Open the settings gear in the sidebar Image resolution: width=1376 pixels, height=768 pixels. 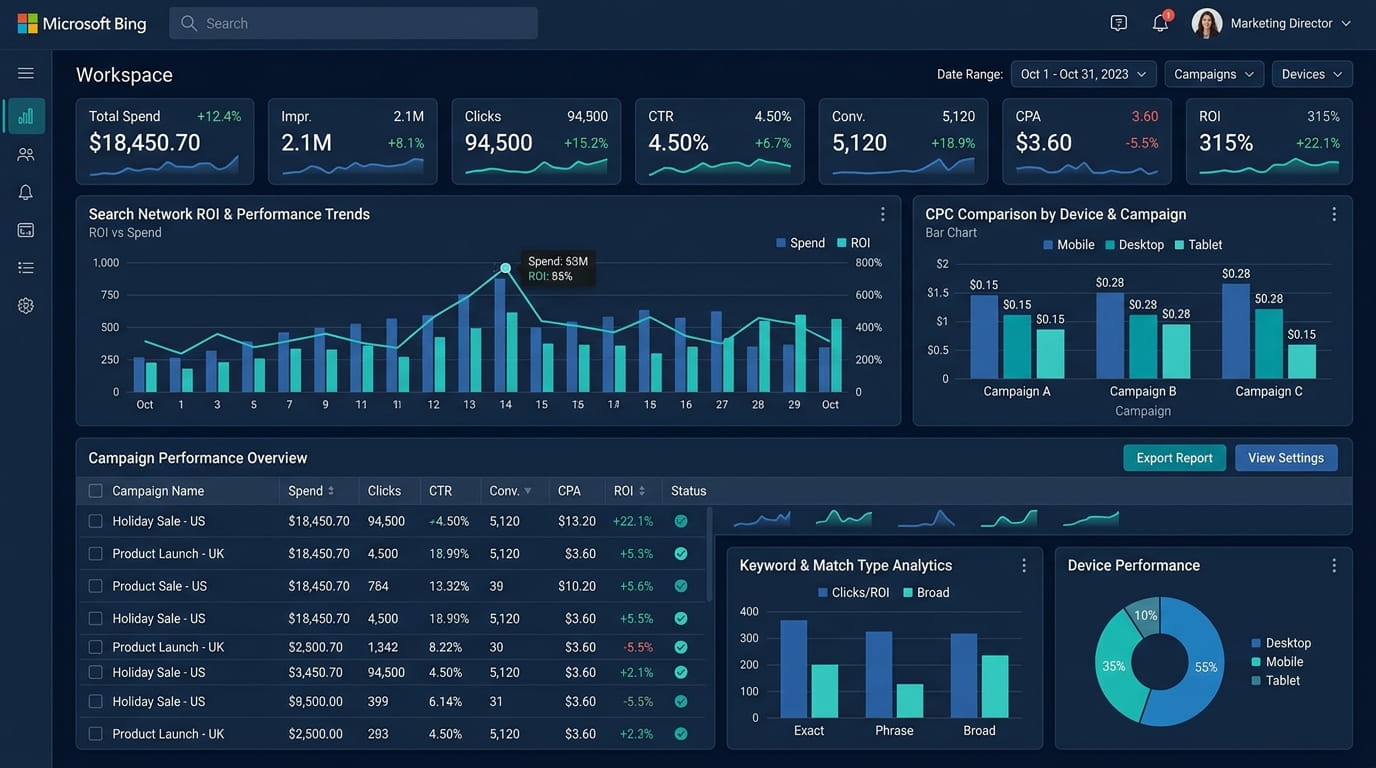(26, 306)
